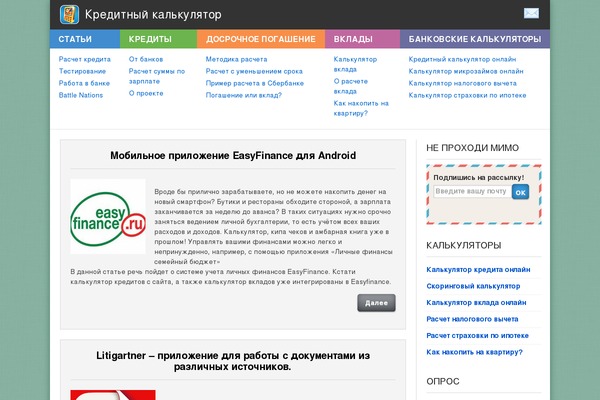
Task: Open the red Litigartner article thumbnail
Action: pos(113,395)
